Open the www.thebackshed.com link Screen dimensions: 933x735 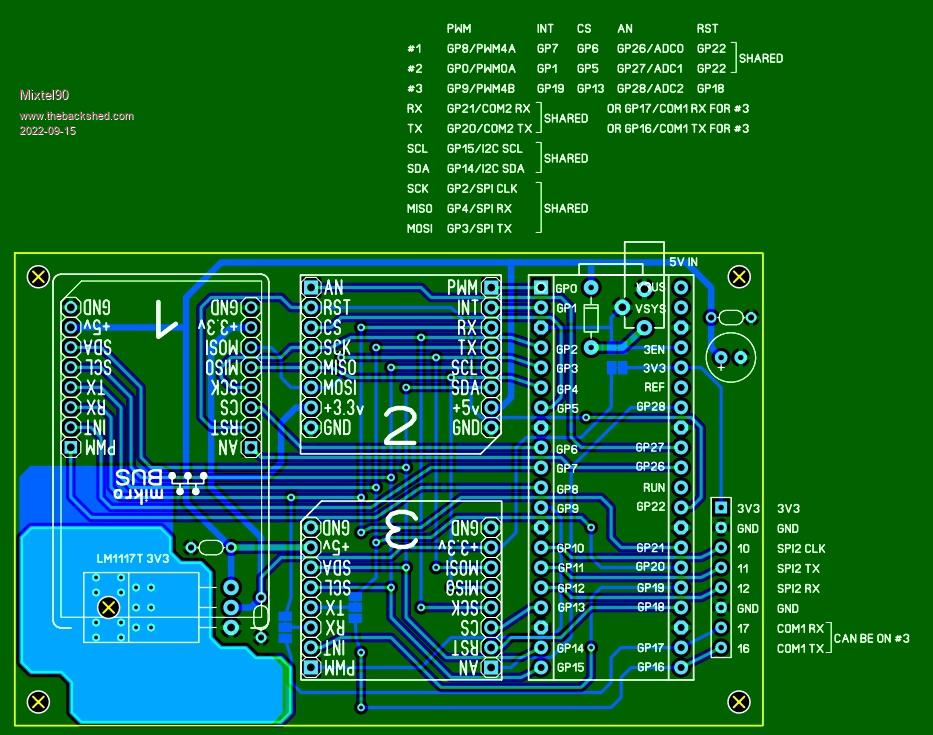tap(76, 116)
